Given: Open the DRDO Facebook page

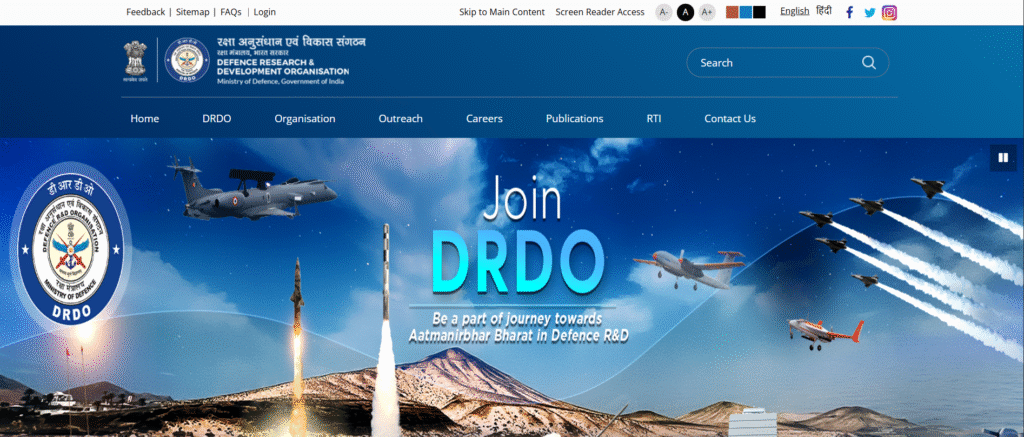Looking at the screenshot, I should (x=849, y=12).
